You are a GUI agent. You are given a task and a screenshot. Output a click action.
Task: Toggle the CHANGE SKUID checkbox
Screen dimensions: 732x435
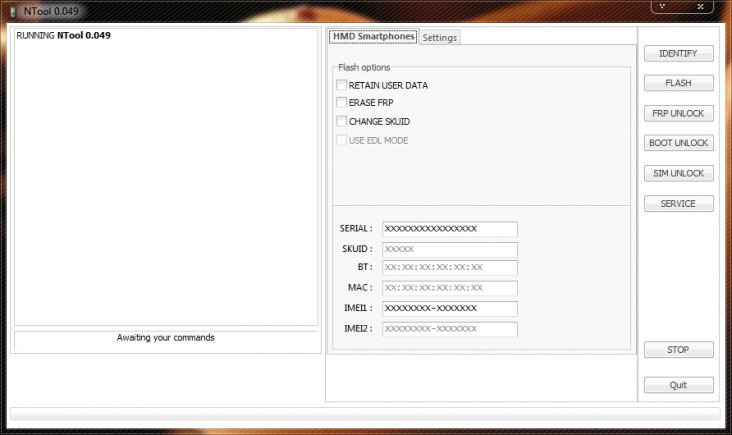coord(342,121)
